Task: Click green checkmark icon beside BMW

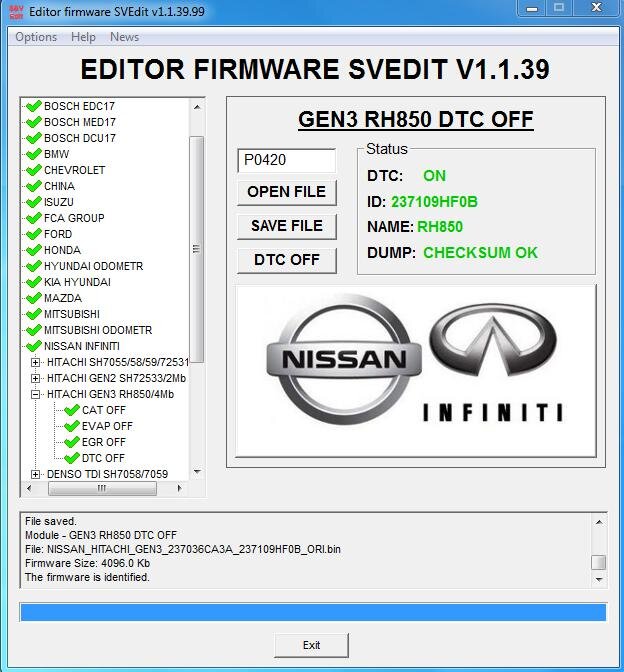Action: pos(33,154)
